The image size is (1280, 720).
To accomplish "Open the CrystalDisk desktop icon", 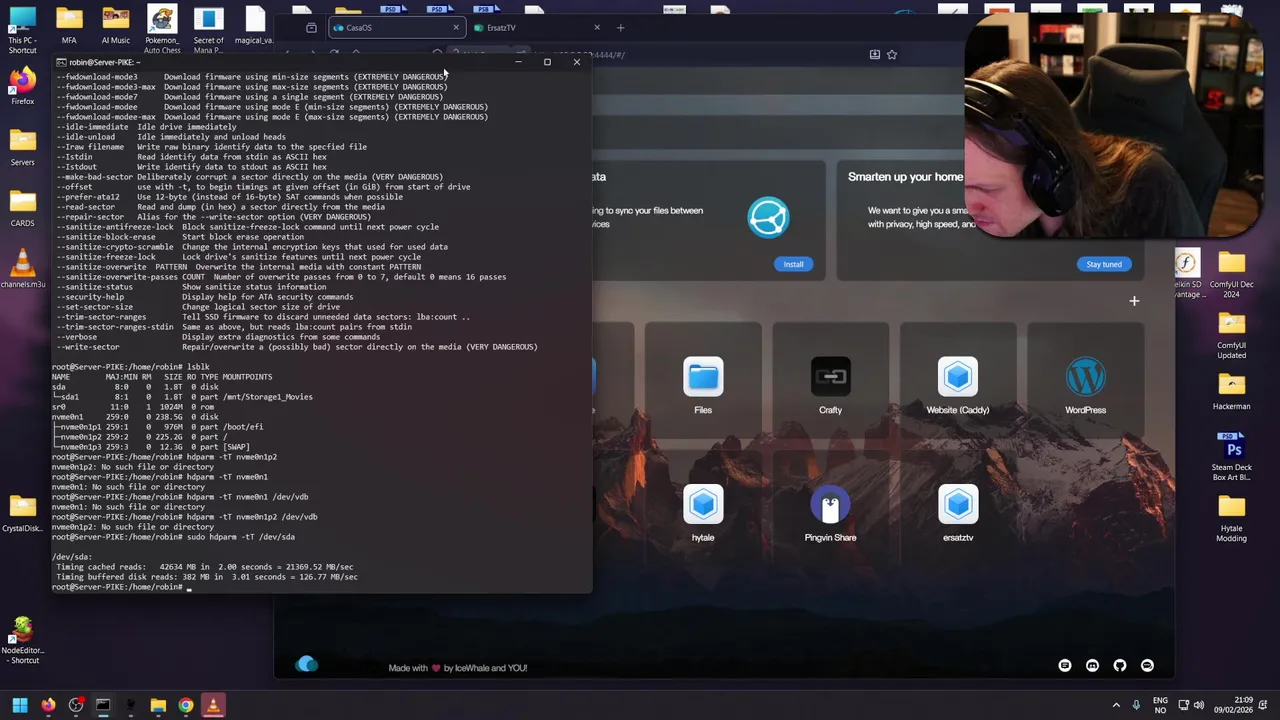I will click(22, 513).
